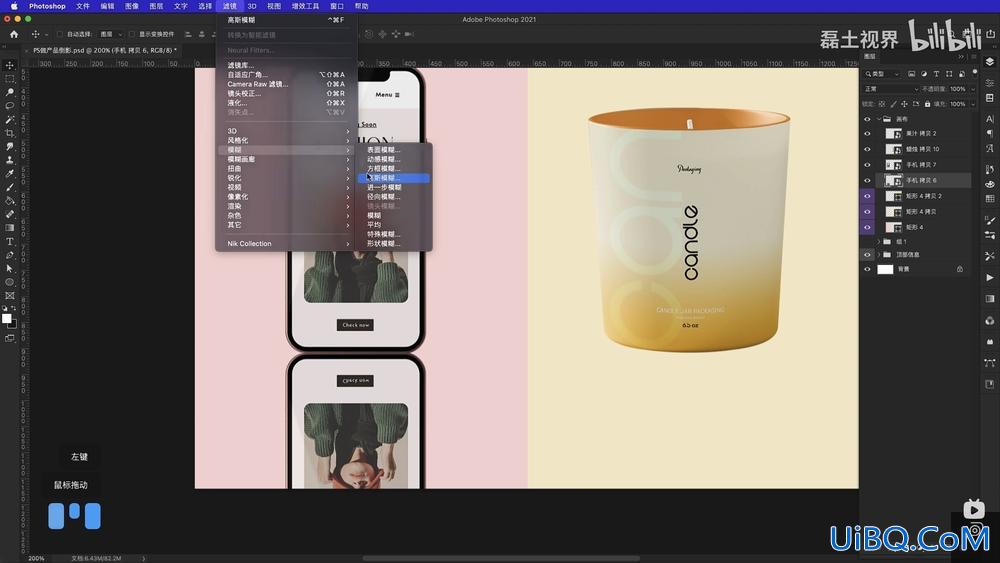Screen dimensions: 1000x563
Task: Hide the 画布 group layer
Action: (867, 119)
